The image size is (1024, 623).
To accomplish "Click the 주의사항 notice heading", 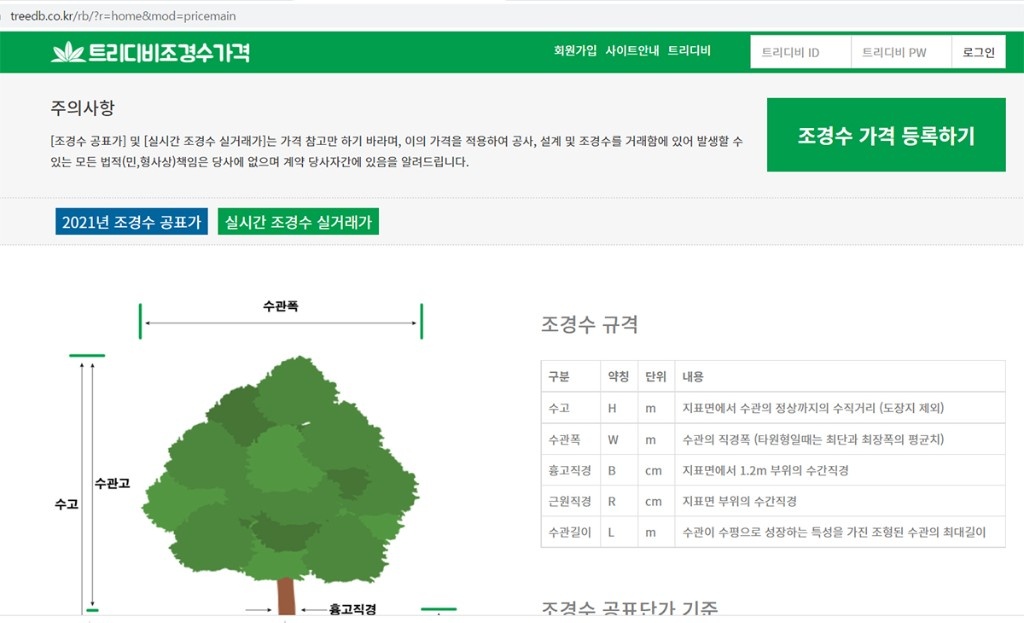I will click(x=82, y=109).
